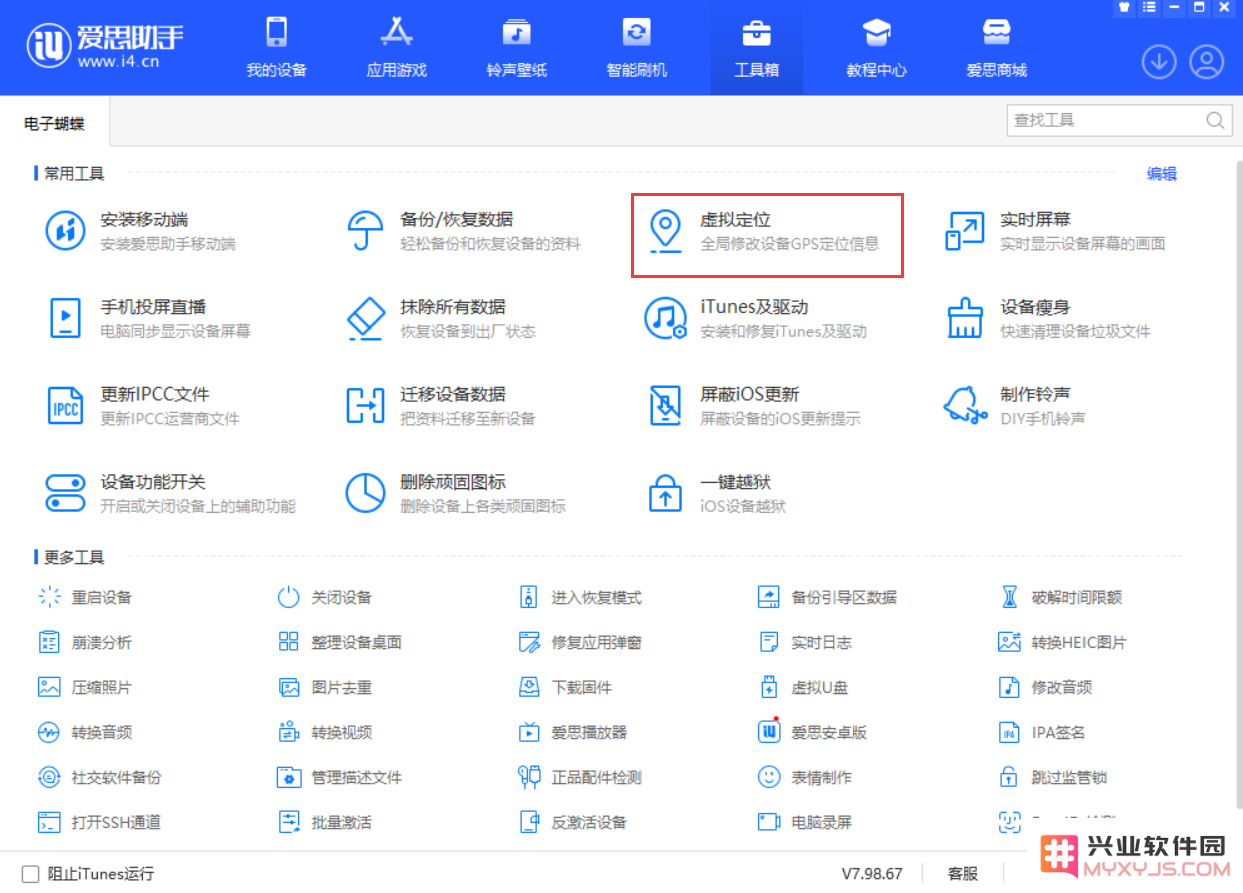Image resolution: width=1243 pixels, height=893 pixels.
Task: Open 屏蔽iOS更新 tool
Action: (753, 405)
